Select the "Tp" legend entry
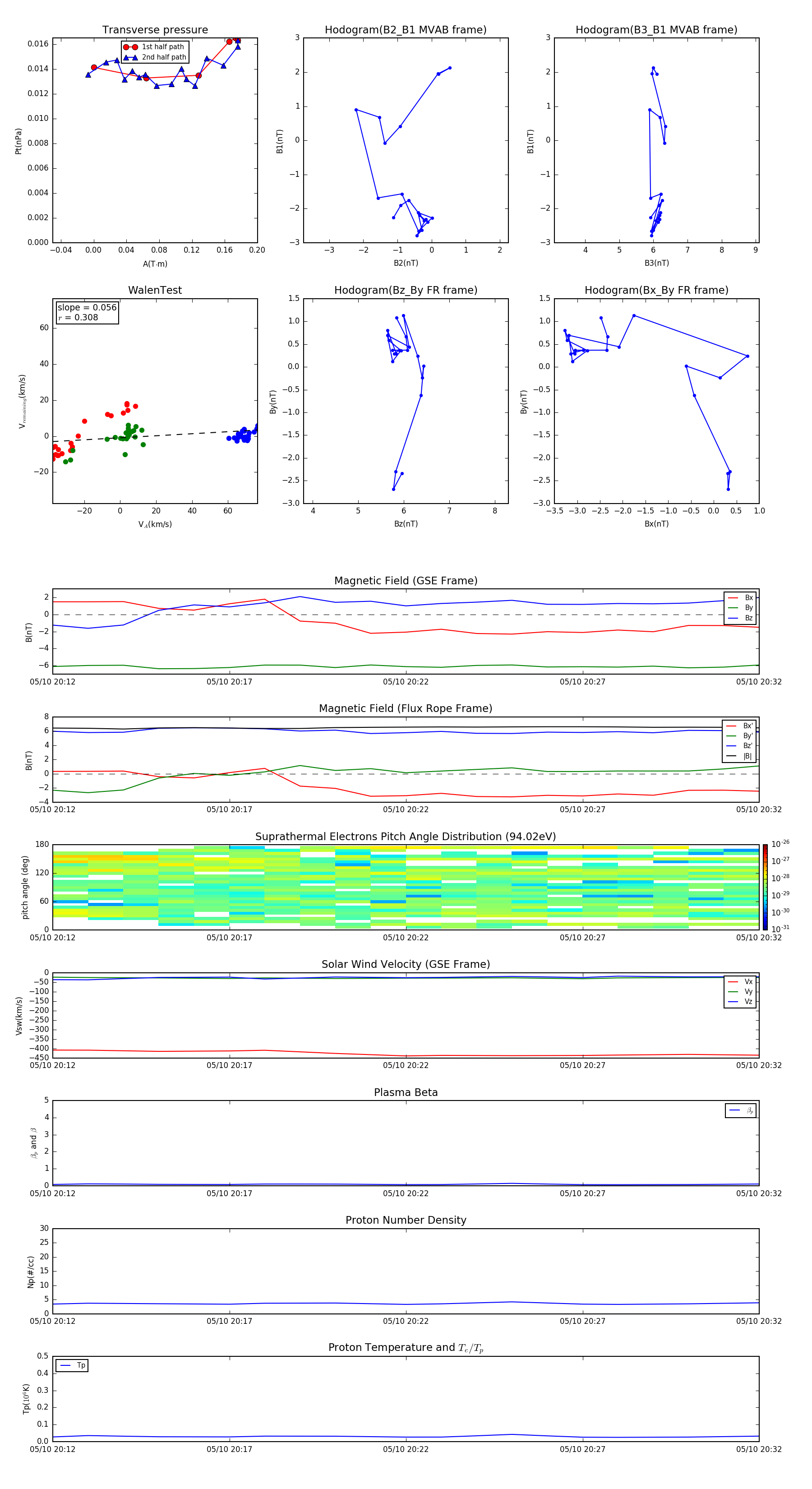The image size is (812, 1489). 72,1365
